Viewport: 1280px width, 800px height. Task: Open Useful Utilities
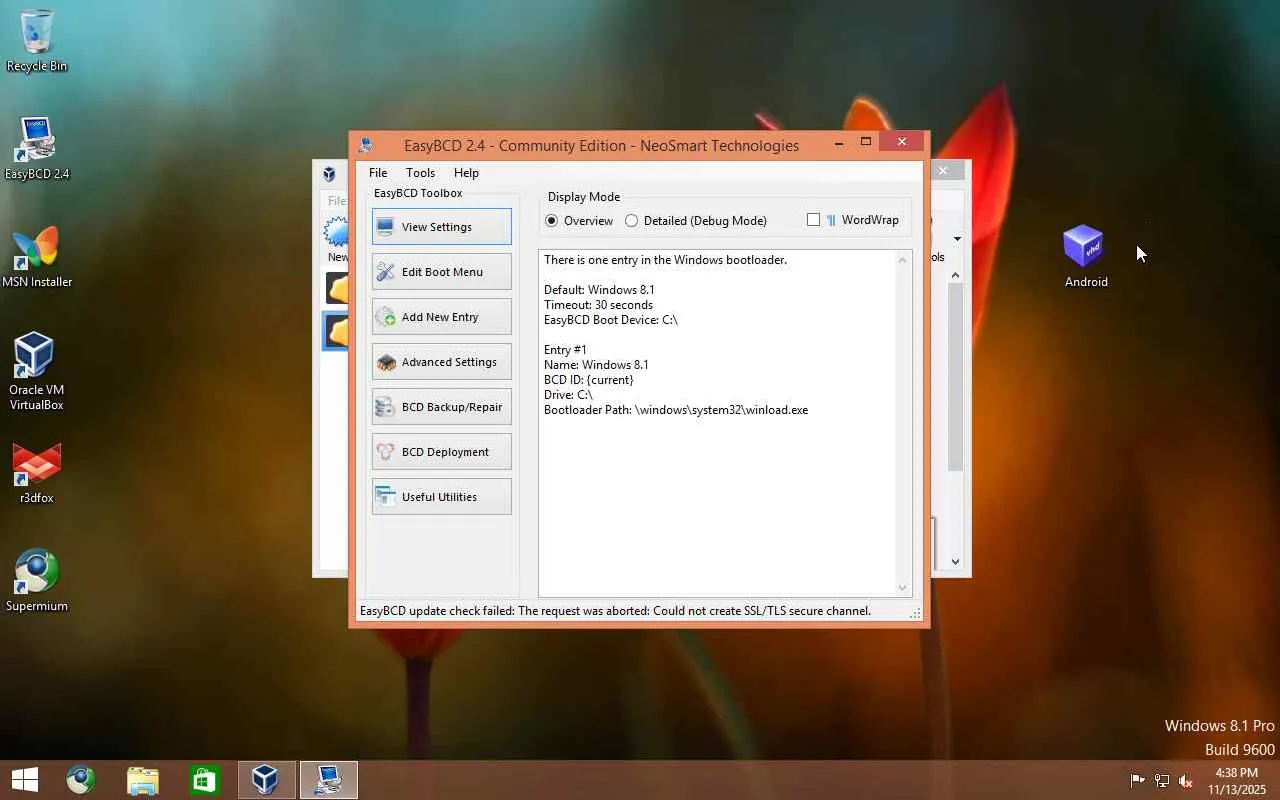click(442, 497)
